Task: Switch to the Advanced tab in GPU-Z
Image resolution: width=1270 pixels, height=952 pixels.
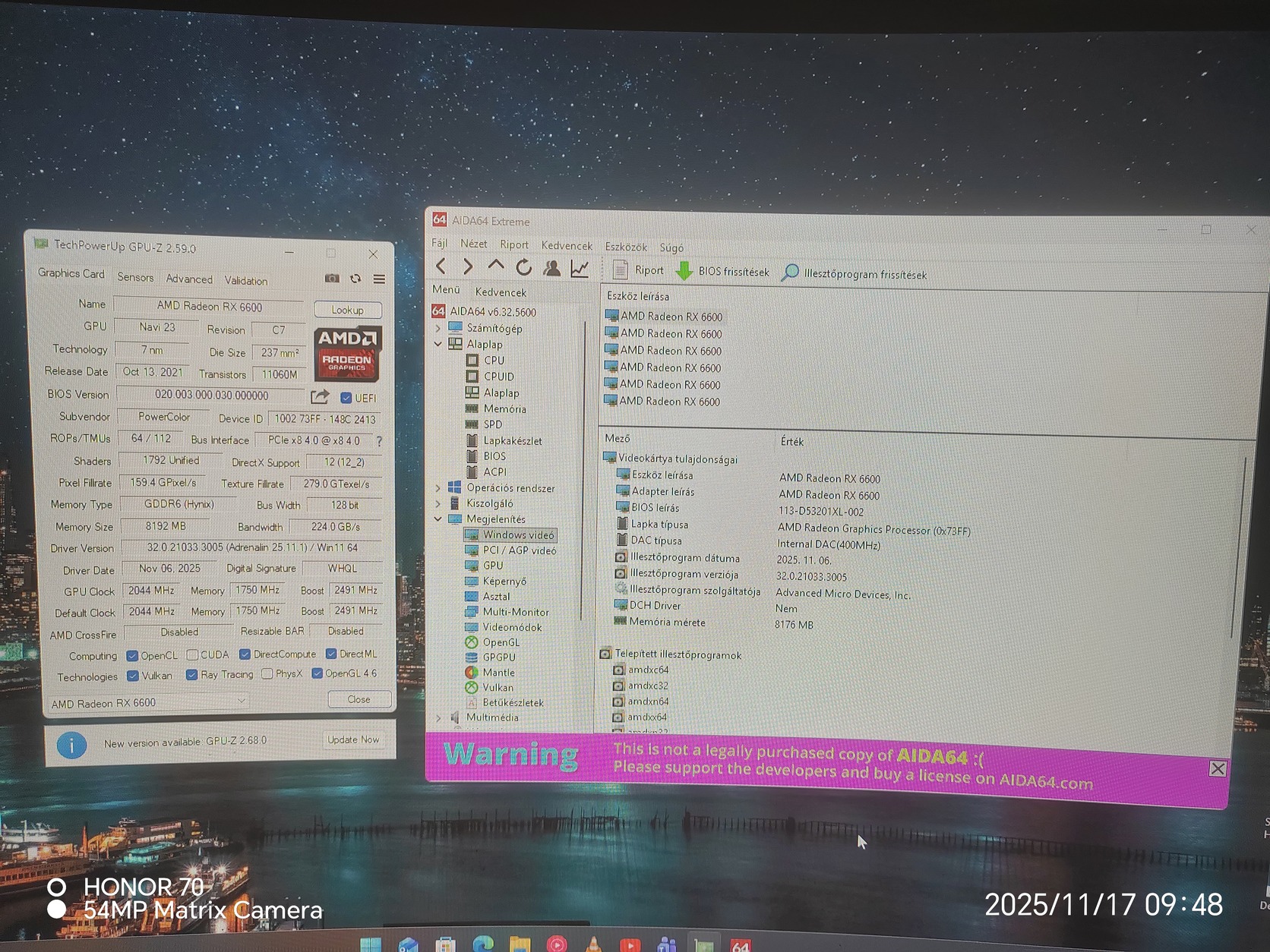Action: tap(189, 279)
